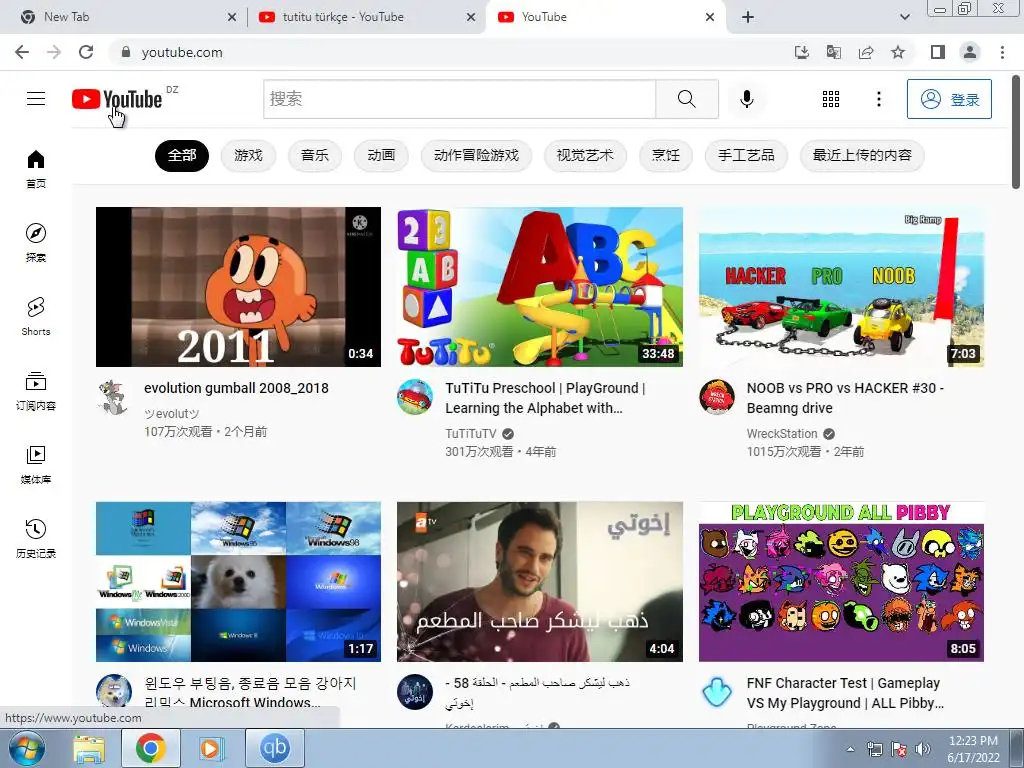Screen dimensions: 1024x768
Task: Open 订阅内容 subscriptions in sidebar
Action: [x=36, y=391]
